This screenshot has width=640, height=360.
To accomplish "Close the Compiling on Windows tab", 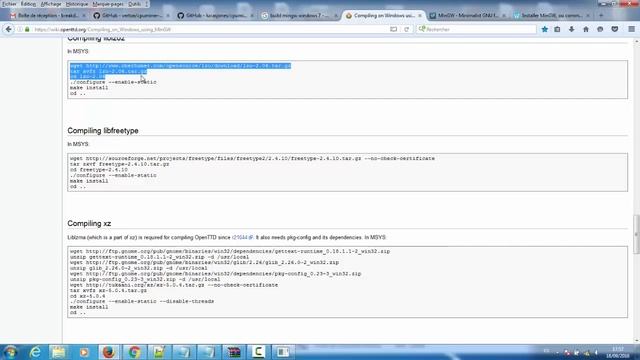I will (420, 16).
